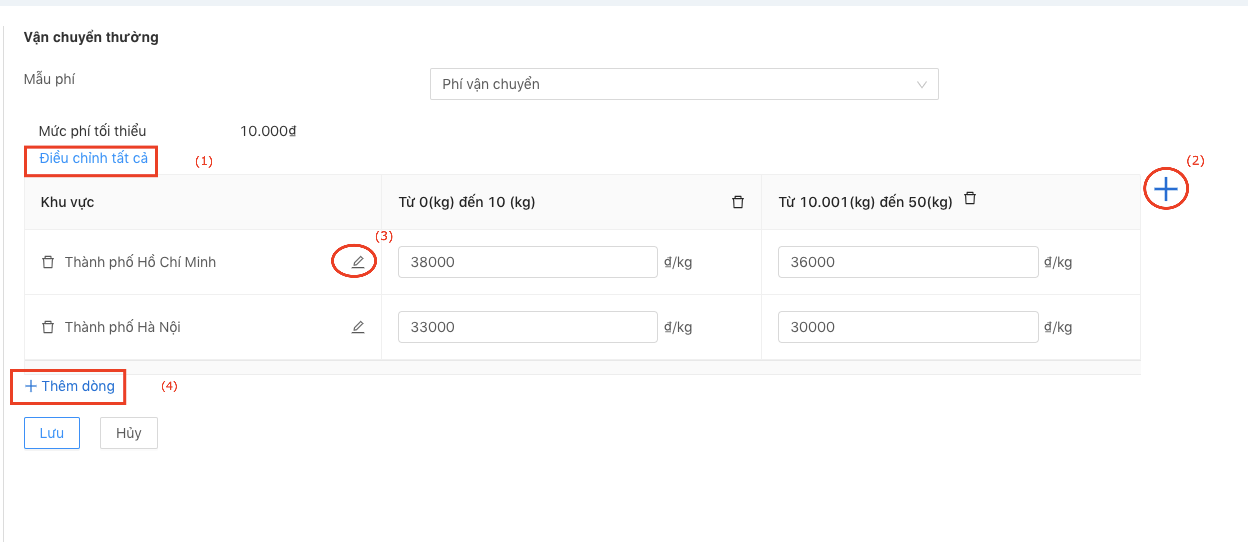Edit the Thành phố Hồ Chí Minh region
Screen dimensions: 1248x542
click(358, 262)
